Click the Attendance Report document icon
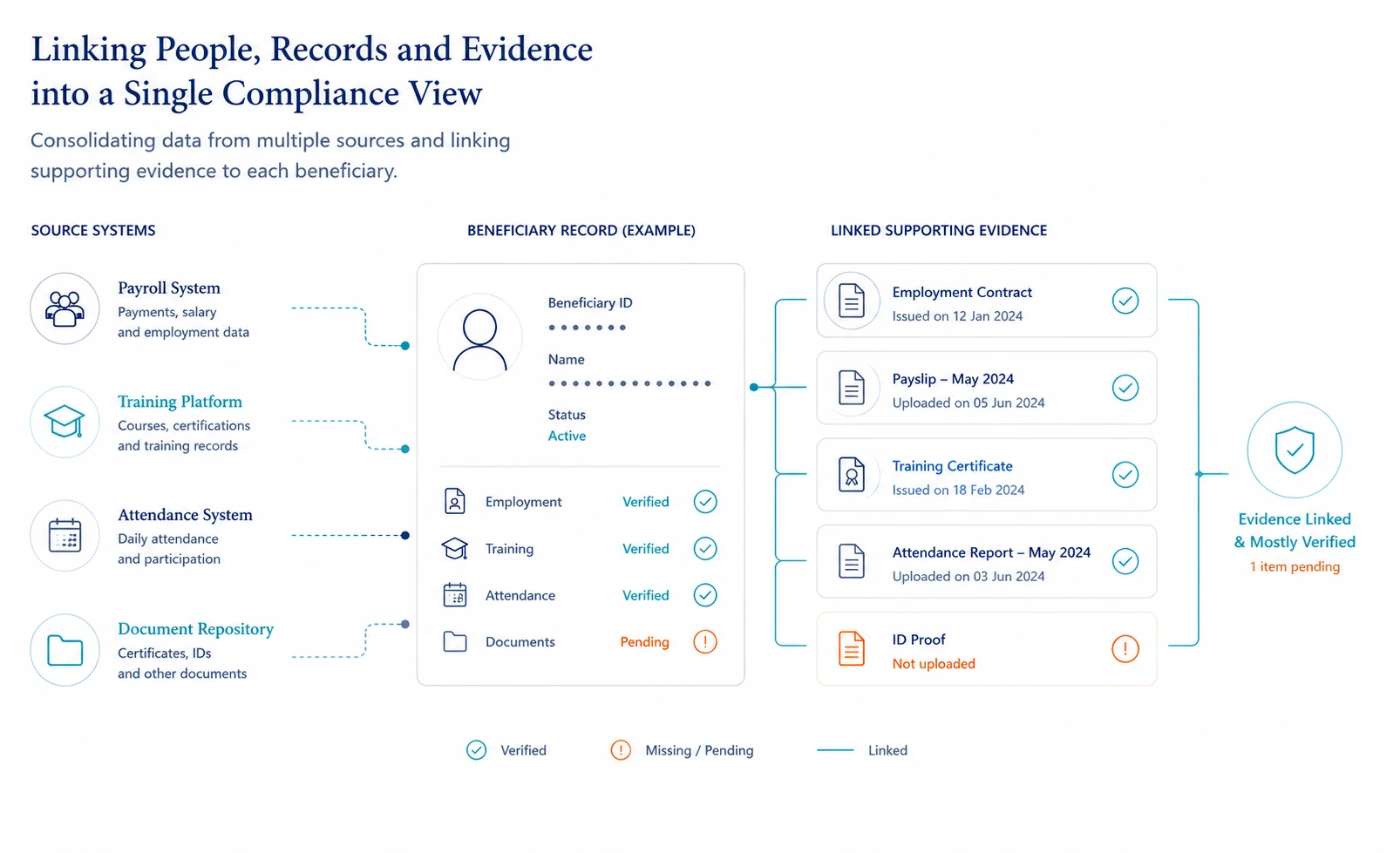 point(852,561)
